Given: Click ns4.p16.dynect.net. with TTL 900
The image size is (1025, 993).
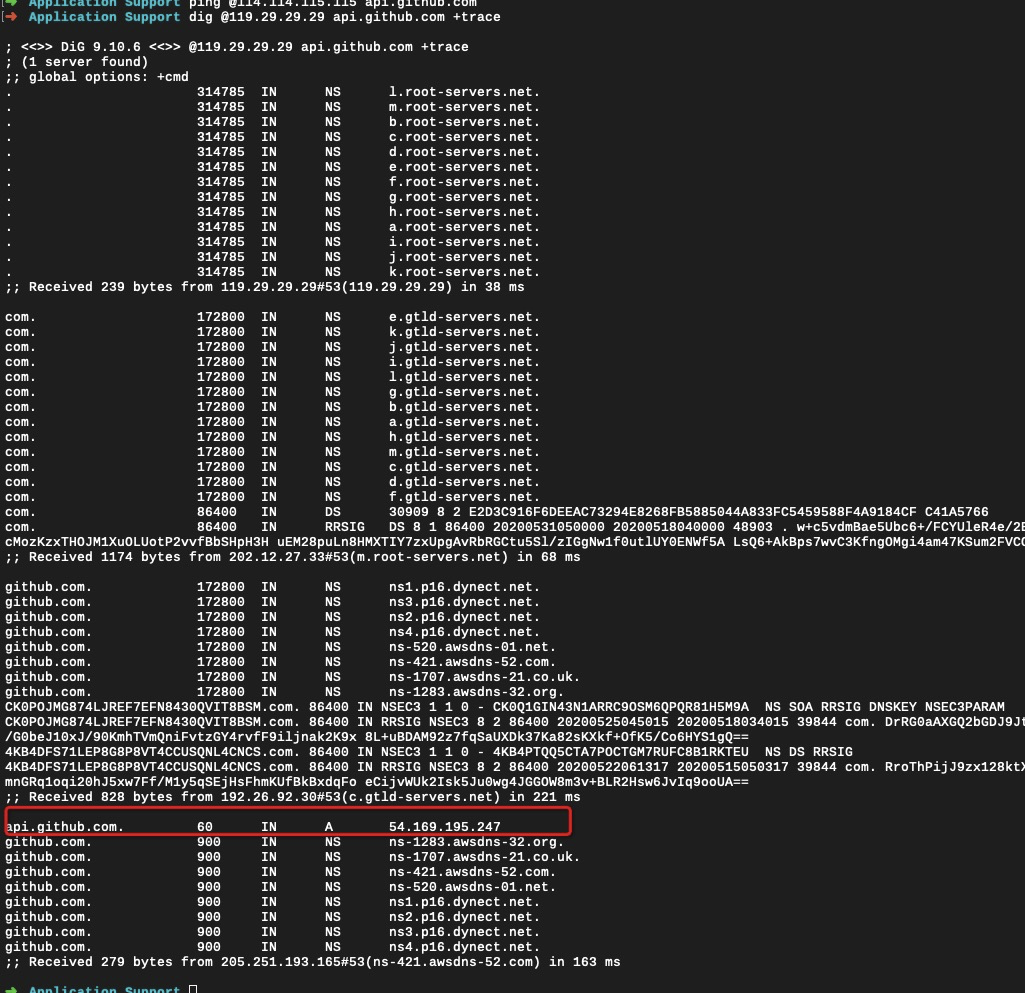Looking at the screenshot, I should click(464, 948).
